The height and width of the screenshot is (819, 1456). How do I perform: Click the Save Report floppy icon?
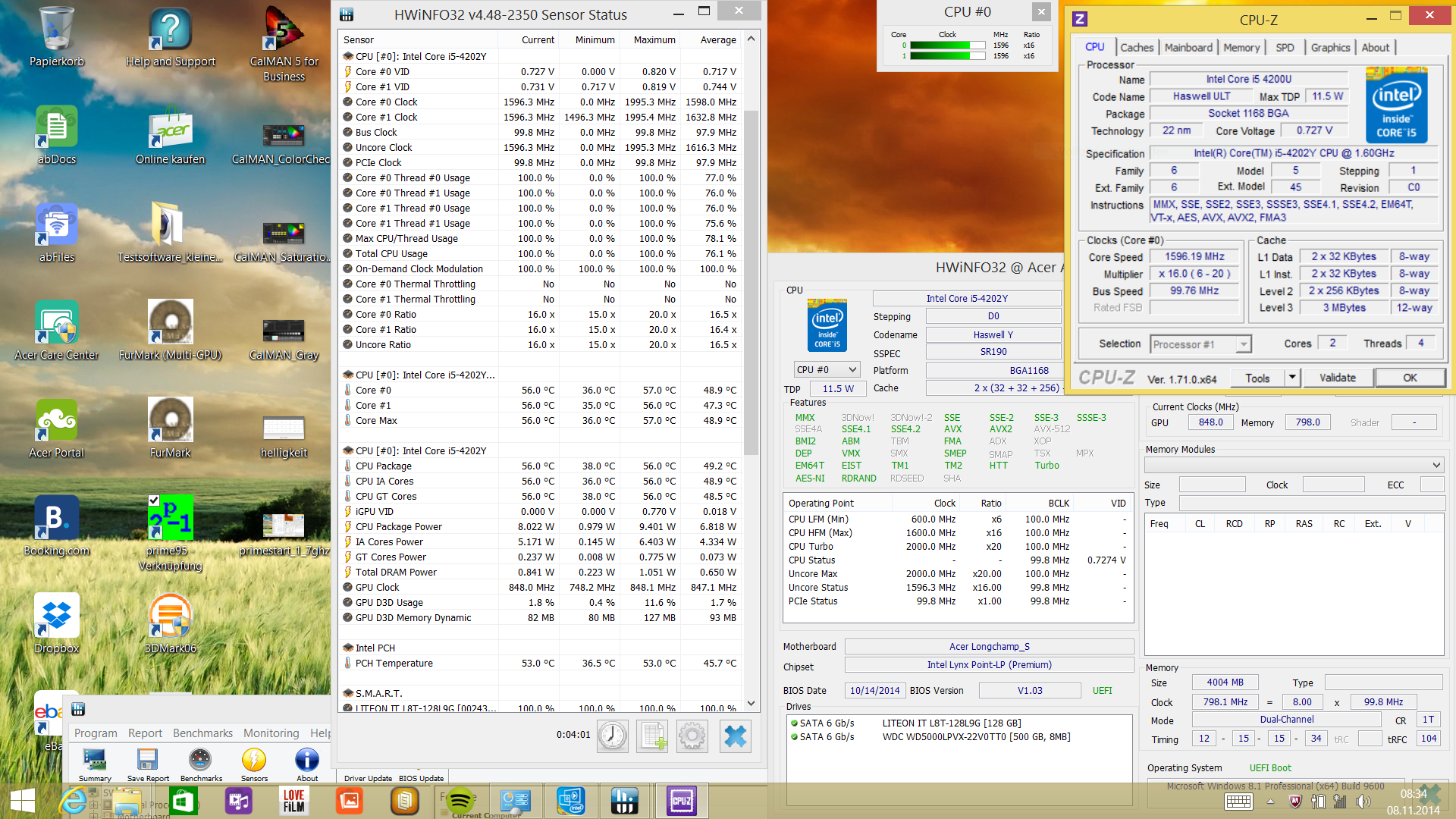pyautogui.click(x=147, y=760)
